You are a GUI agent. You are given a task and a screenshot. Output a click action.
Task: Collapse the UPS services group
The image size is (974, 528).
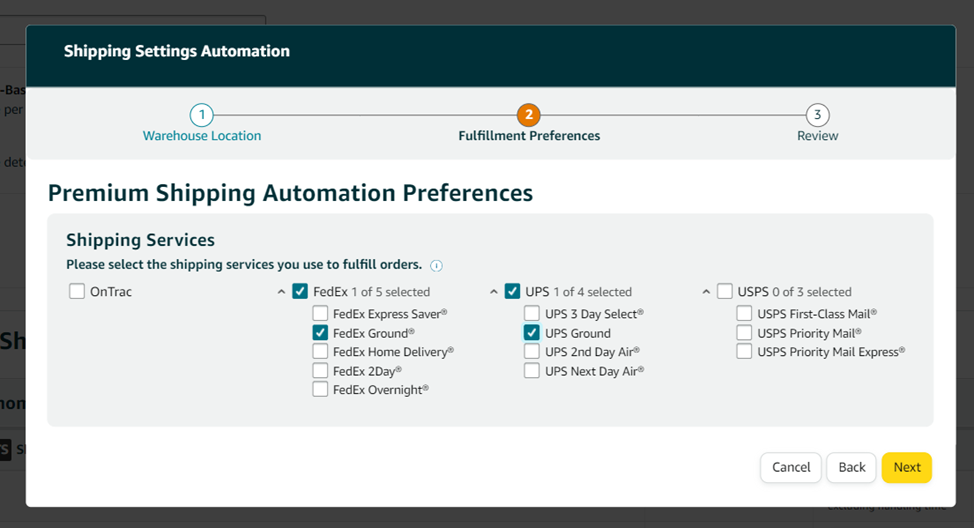(494, 292)
